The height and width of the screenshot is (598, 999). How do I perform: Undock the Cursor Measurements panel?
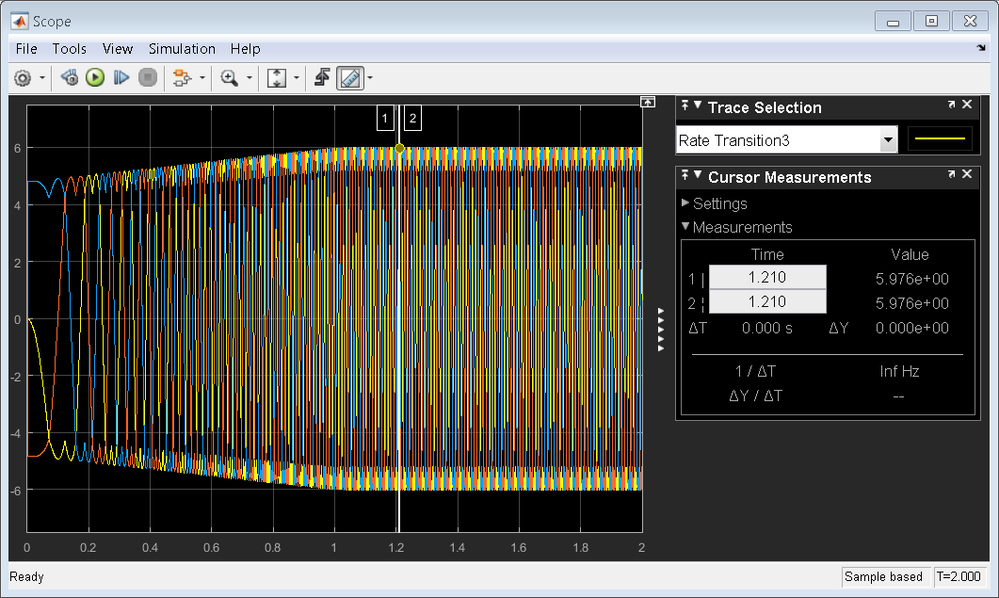point(951,174)
